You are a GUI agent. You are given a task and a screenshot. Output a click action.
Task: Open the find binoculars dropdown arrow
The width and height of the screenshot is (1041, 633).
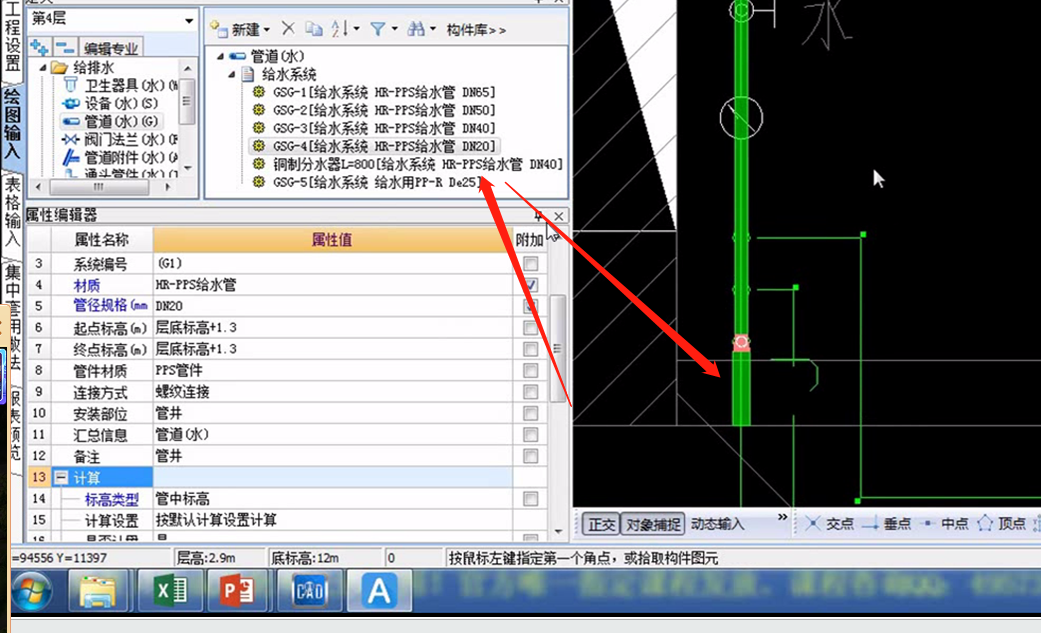[x=433, y=29]
